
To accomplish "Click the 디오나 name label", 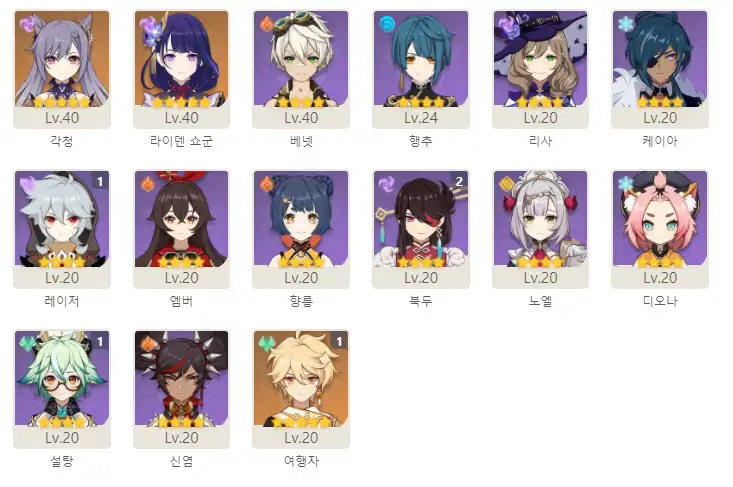I will point(660,301).
